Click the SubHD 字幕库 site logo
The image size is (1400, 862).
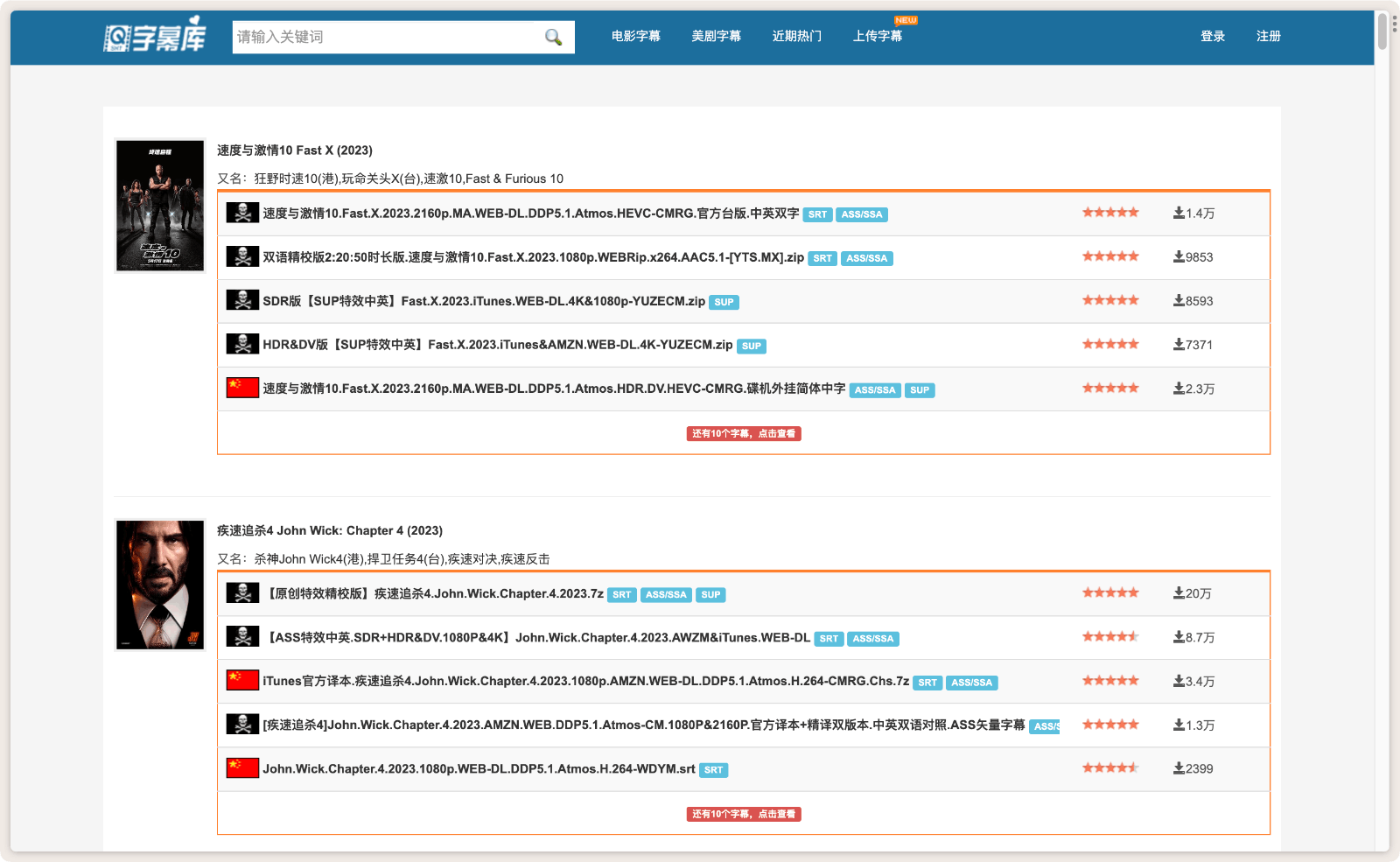coord(155,36)
